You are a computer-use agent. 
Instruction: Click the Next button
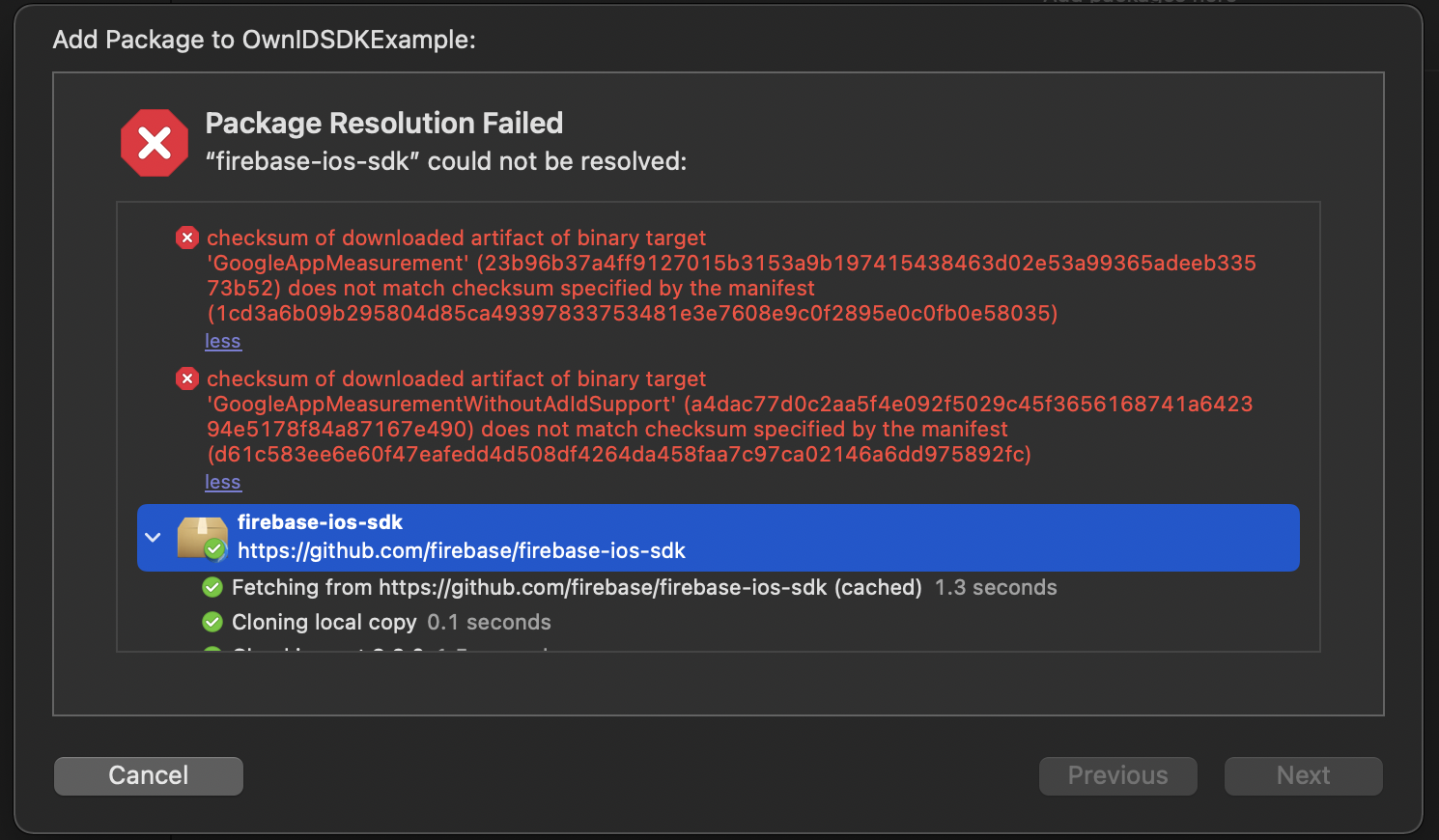(x=1303, y=775)
